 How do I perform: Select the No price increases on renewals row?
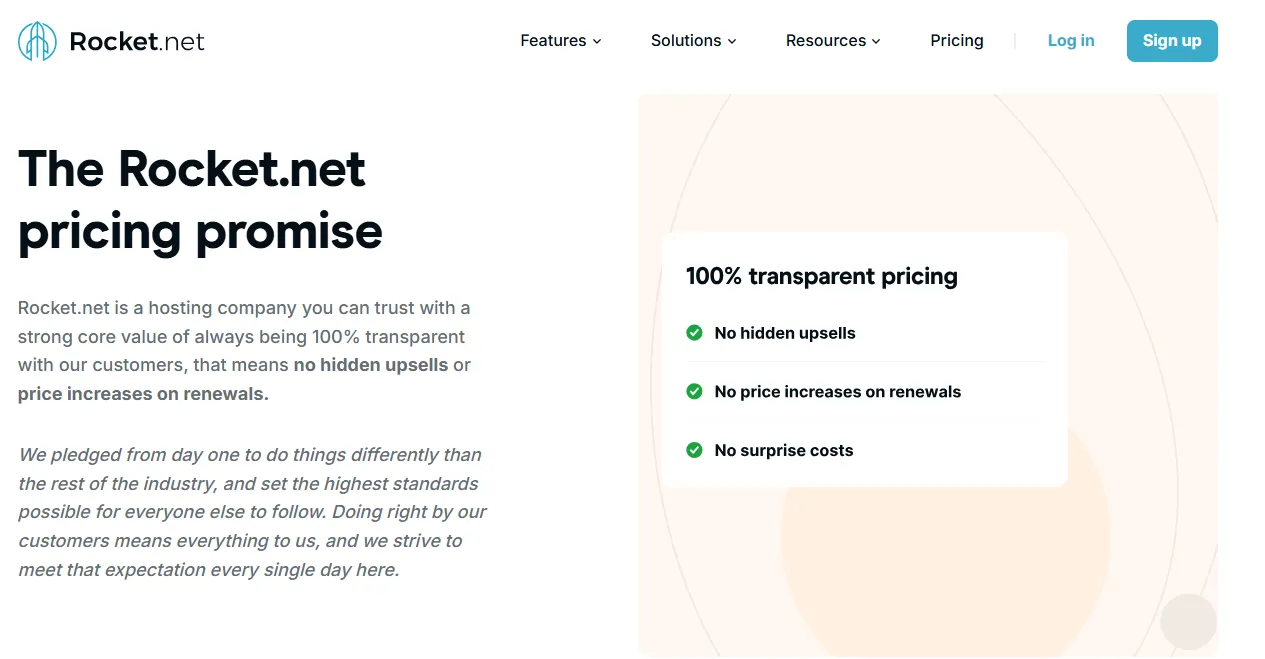[x=837, y=391]
